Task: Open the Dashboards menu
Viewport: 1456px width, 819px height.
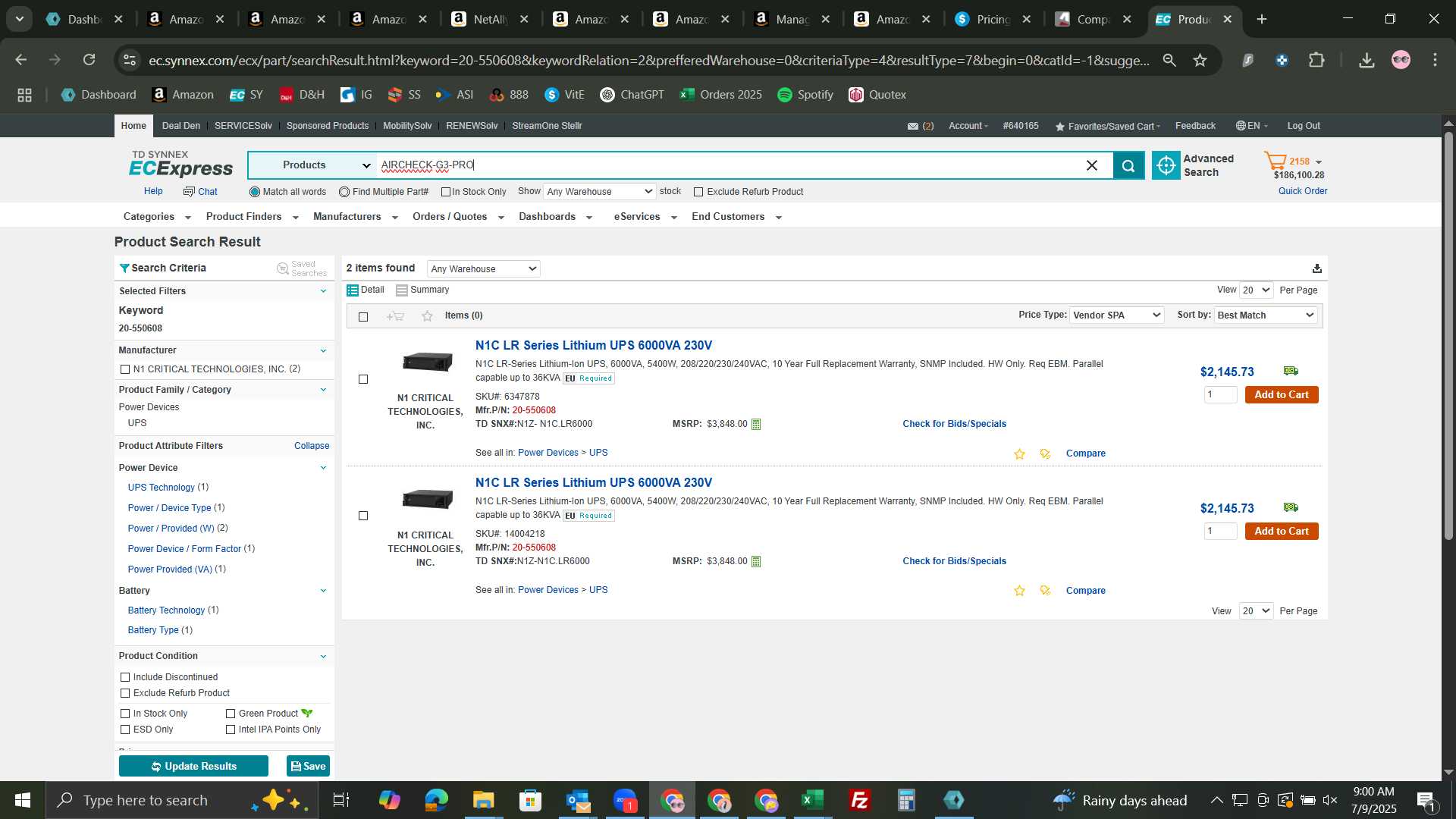Action: coord(555,217)
